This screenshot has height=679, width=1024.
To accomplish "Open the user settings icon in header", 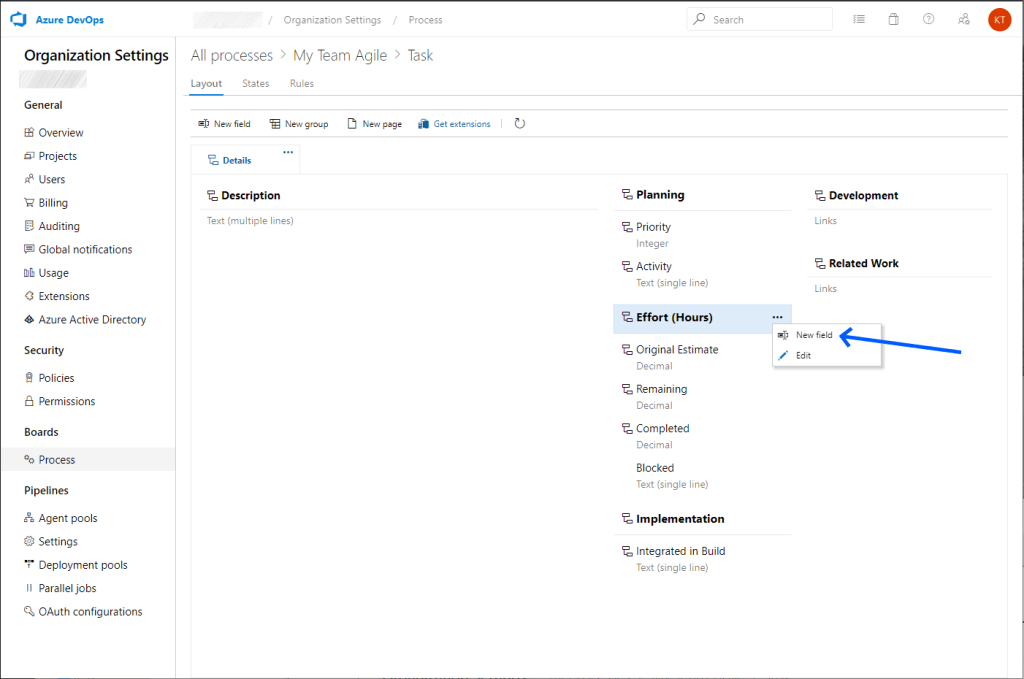I will click(963, 19).
